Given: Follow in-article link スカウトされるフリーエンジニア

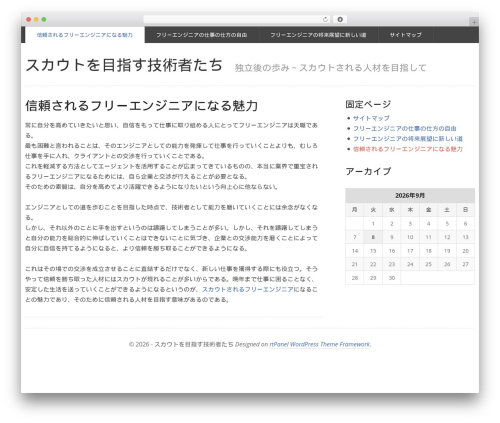Looking at the screenshot, I should point(248,289).
